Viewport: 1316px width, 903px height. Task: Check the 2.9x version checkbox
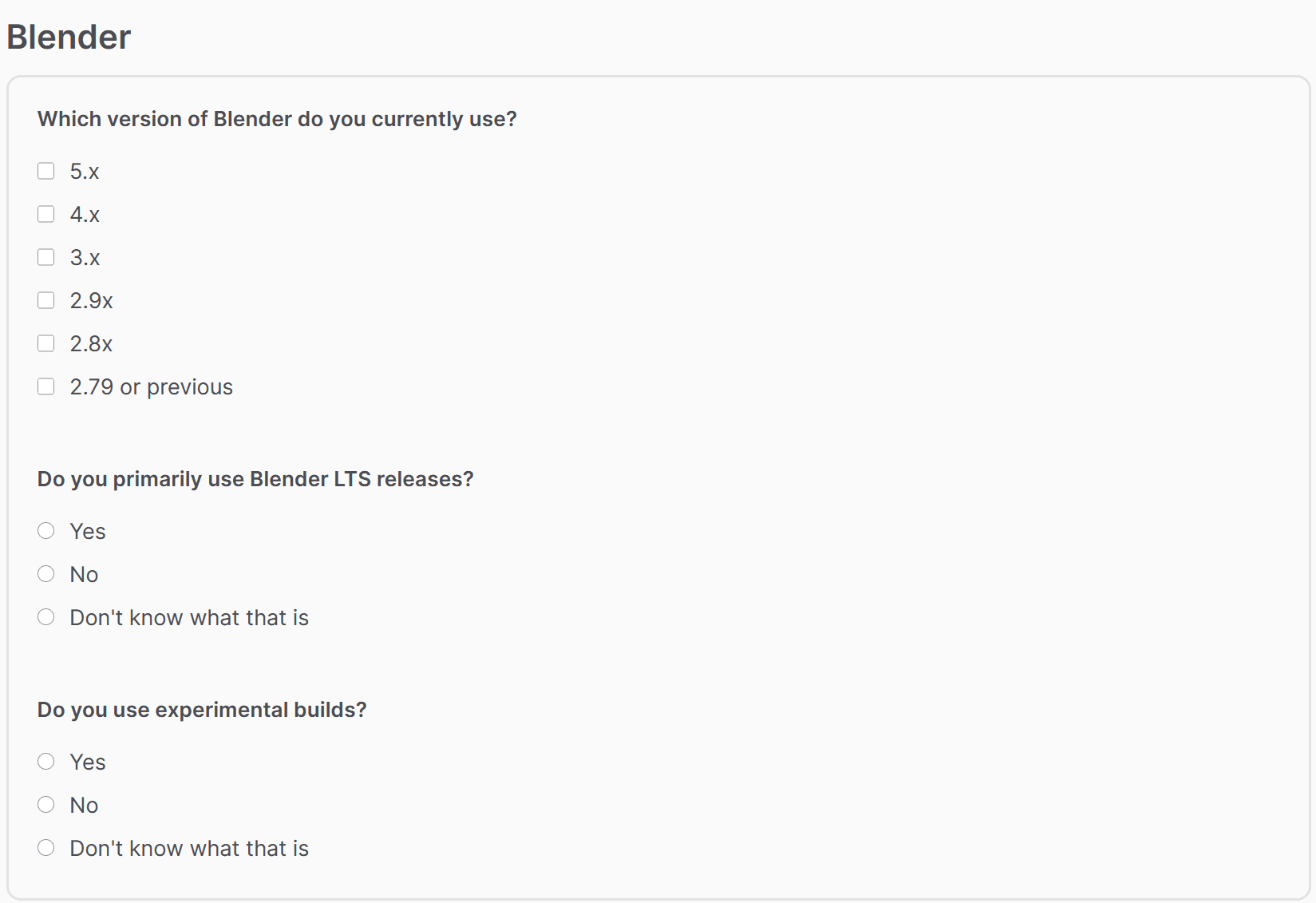45,300
